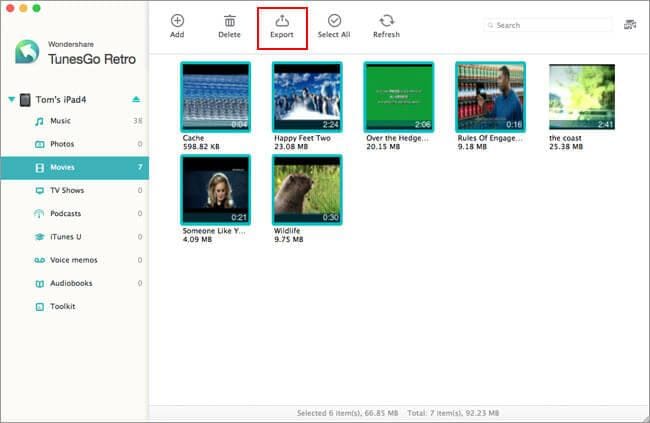Screen dimensions: 650x423
Task: Eject Tom's iPad4 device
Action: (136, 100)
